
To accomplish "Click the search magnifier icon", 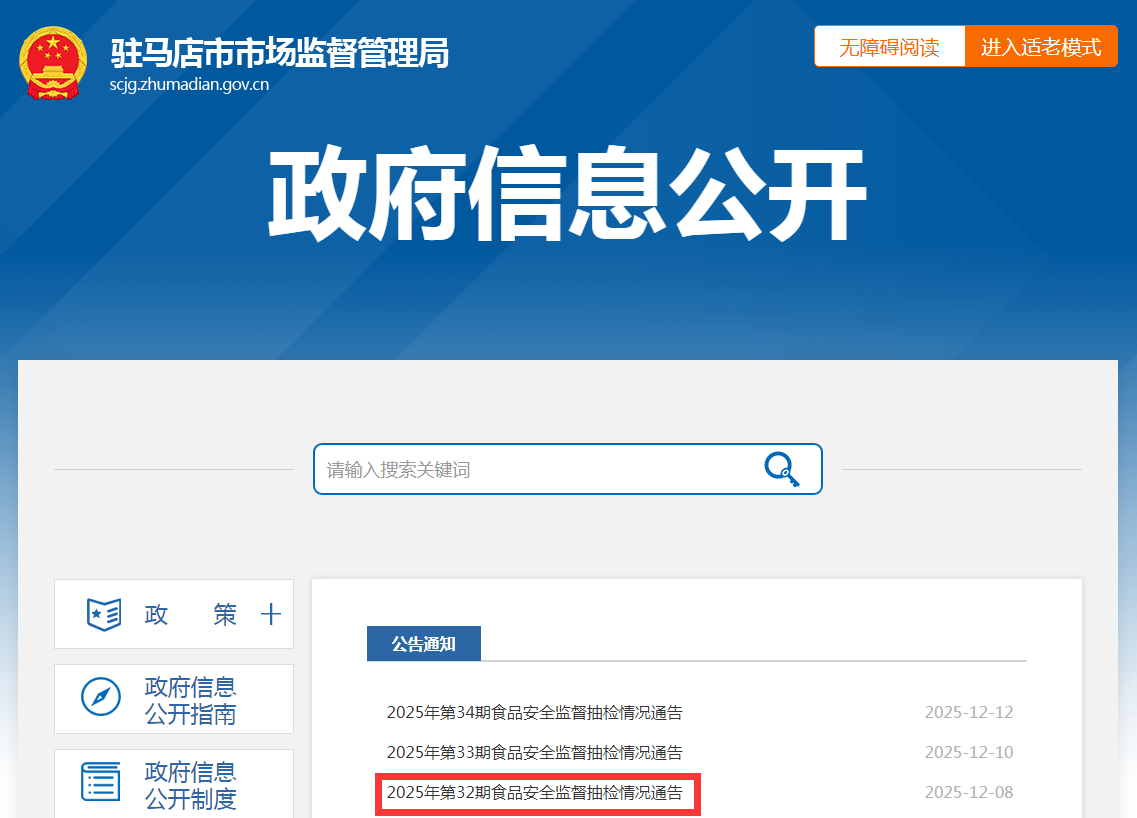I will (x=781, y=468).
